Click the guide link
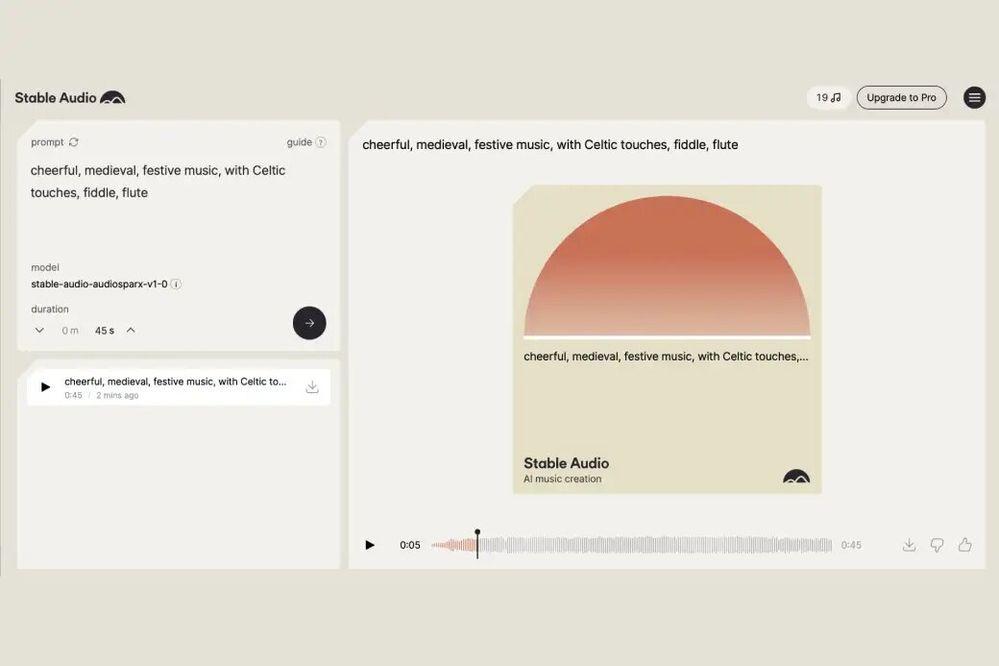The width and height of the screenshot is (999, 666). tap(299, 142)
